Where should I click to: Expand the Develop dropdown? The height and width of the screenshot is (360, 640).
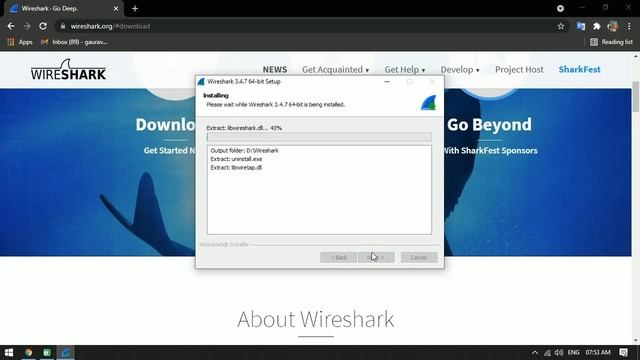460,69
